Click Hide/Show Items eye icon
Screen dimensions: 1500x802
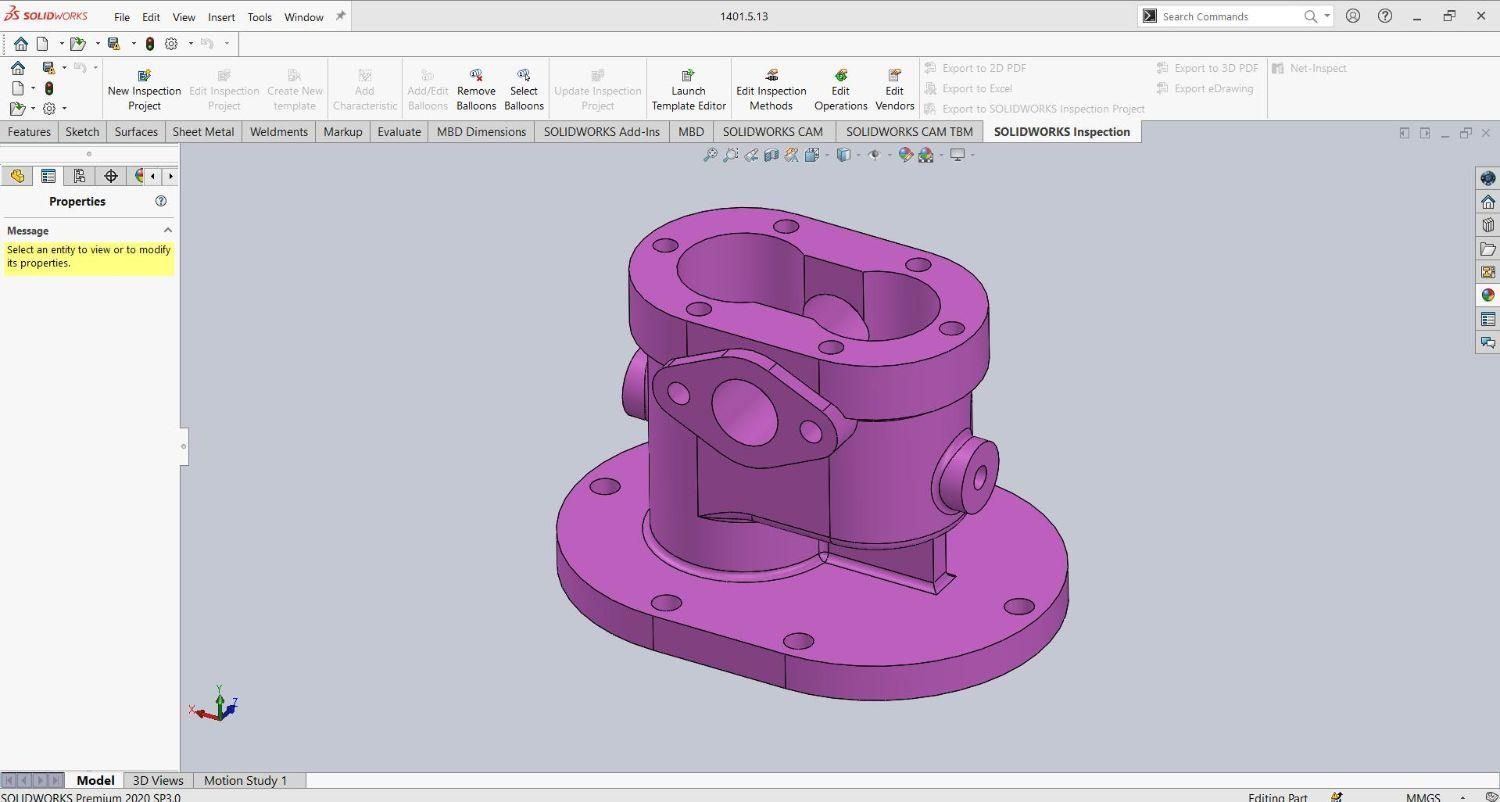(x=873, y=155)
